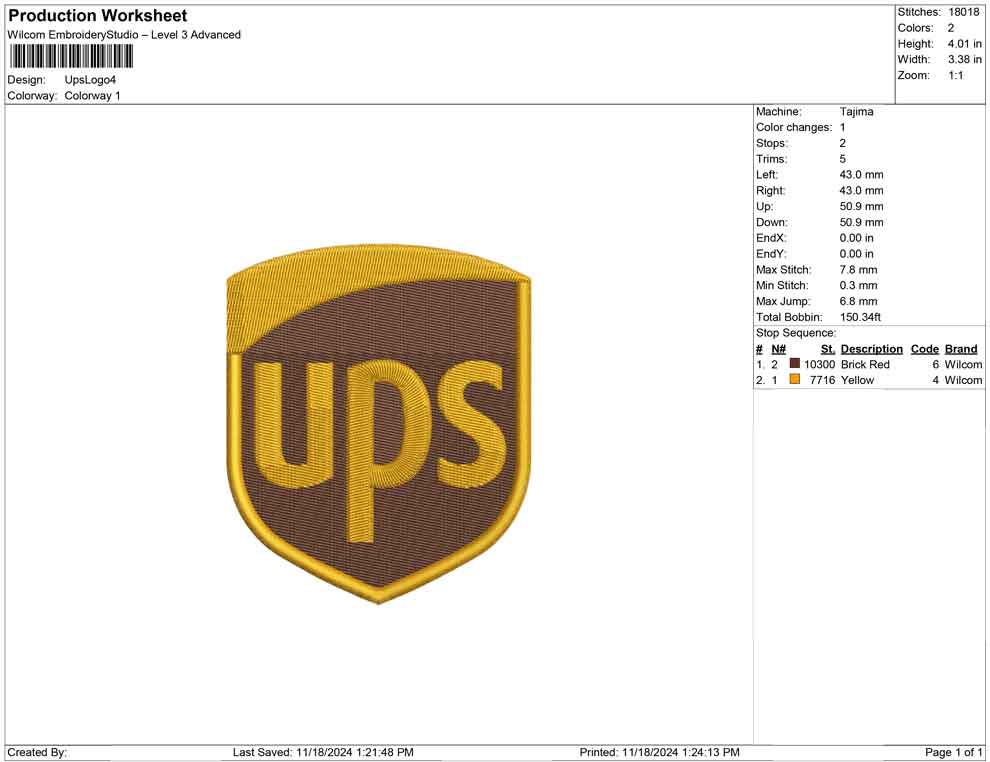Click the Colorway 1 field
The image size is (990, 762).
[93, 95]
